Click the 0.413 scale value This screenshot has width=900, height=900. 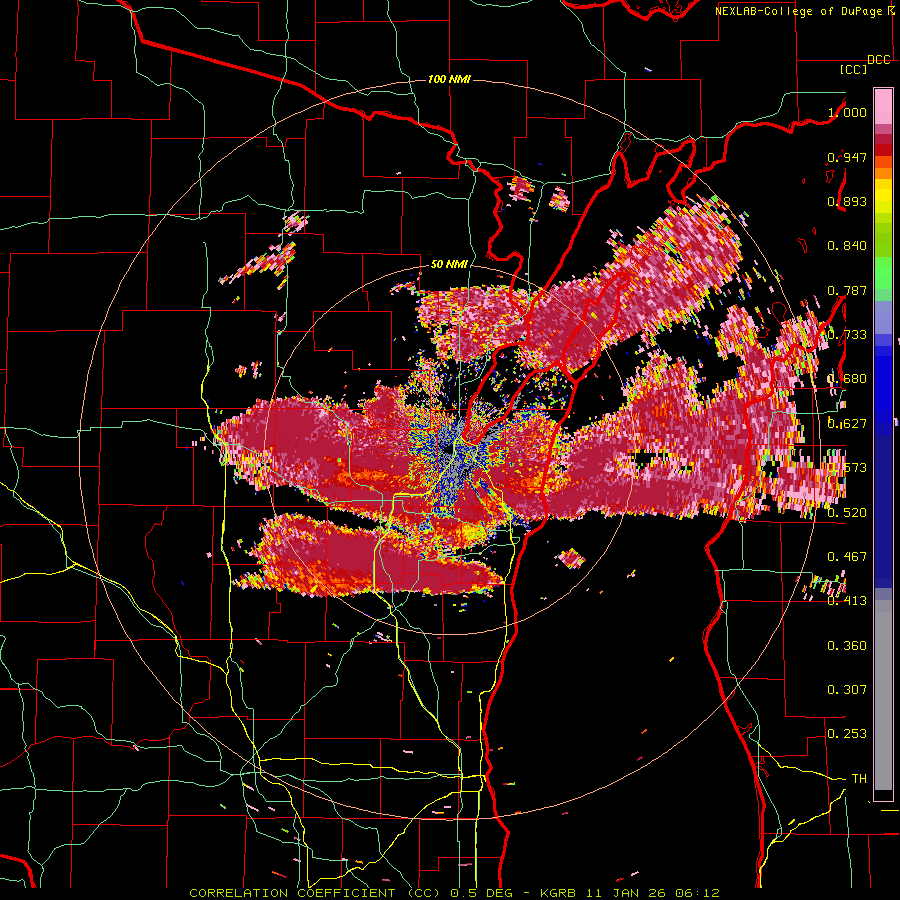(847, 601)
